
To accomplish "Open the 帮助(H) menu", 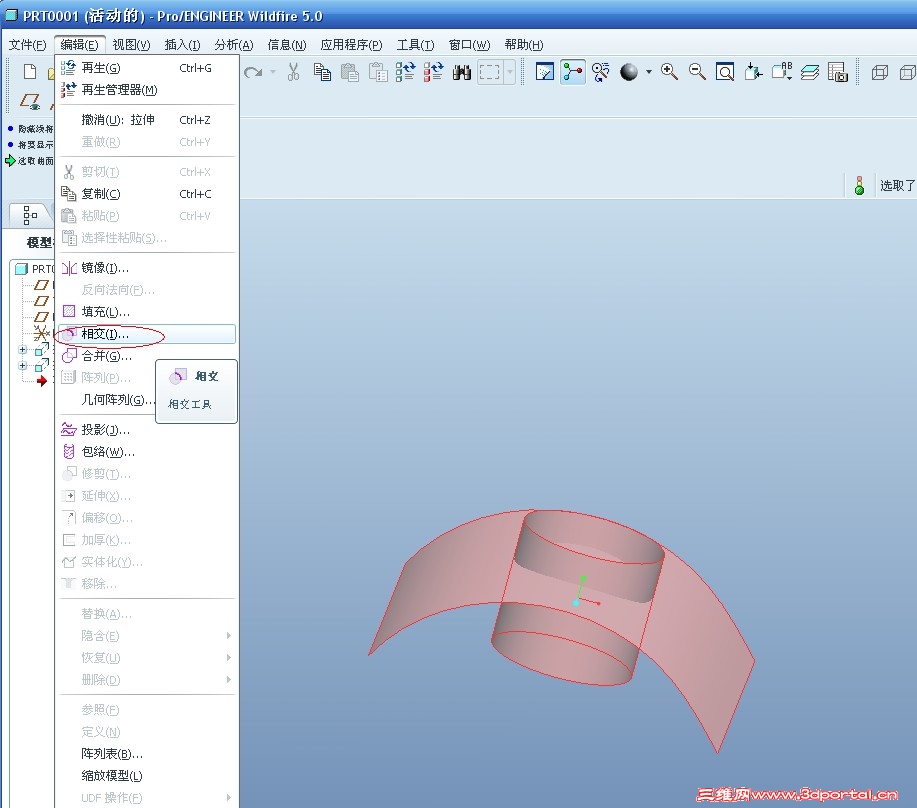I will 523,45.
